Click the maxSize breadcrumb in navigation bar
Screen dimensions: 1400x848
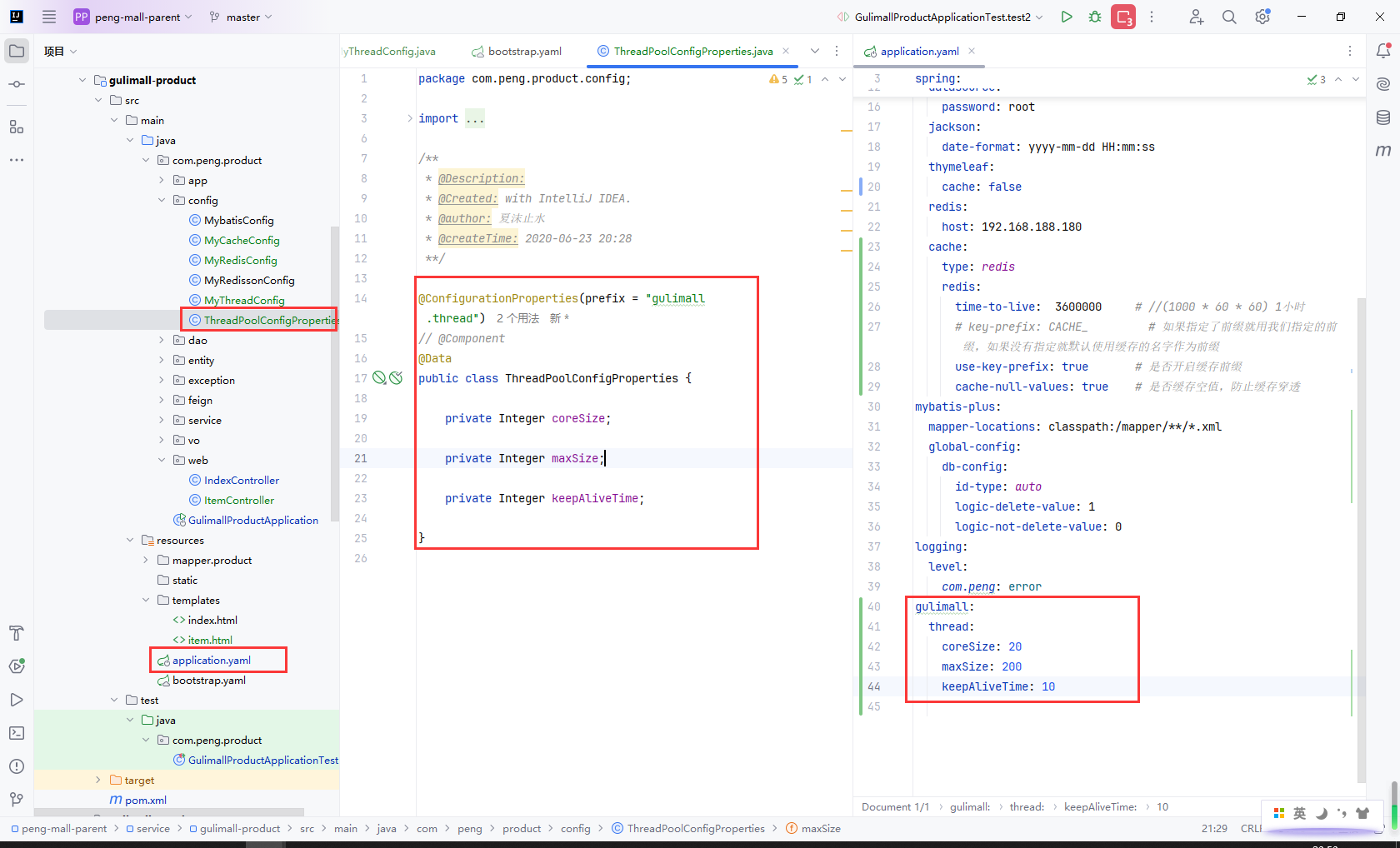(821, 828)
